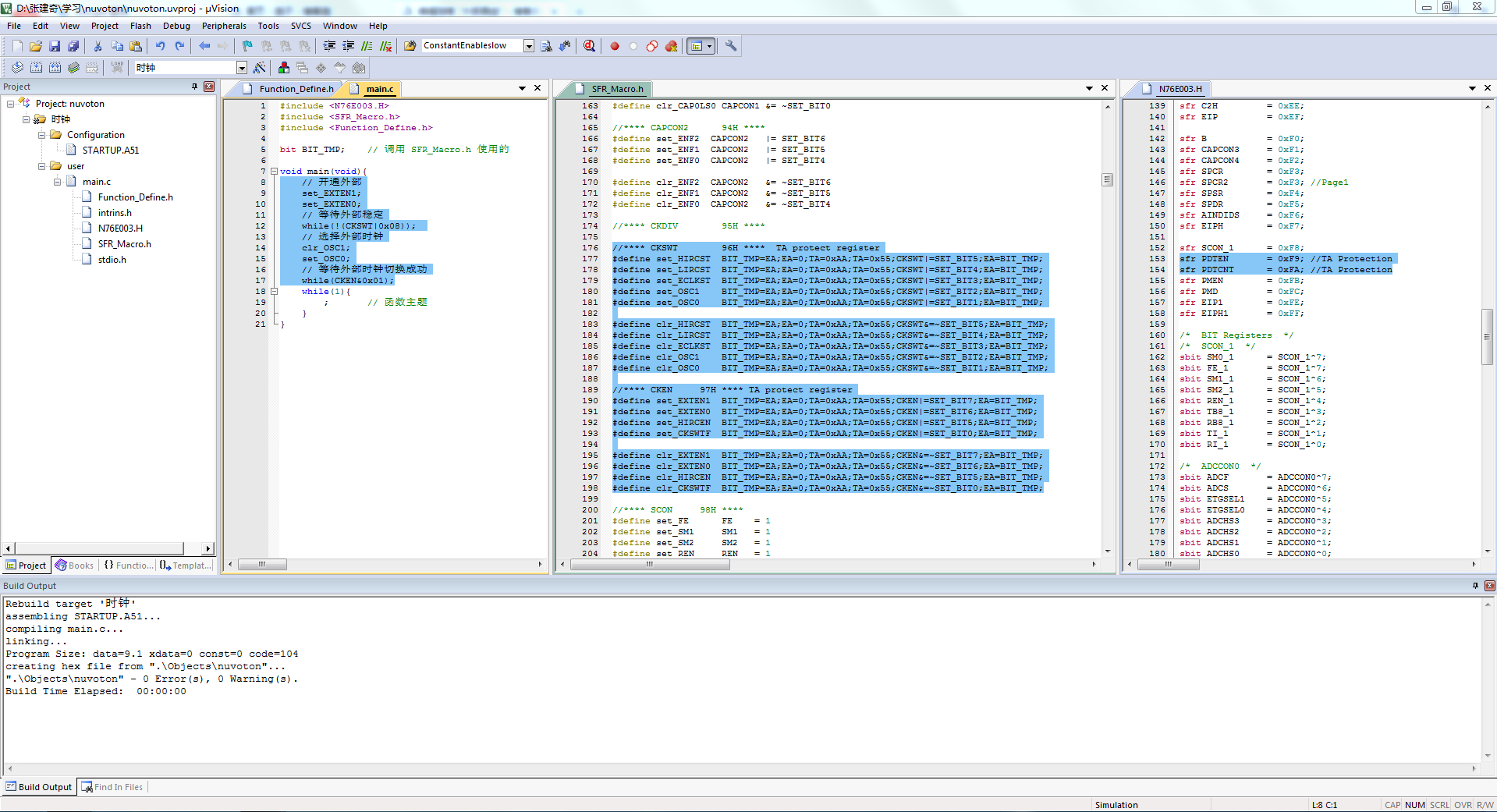
Task: Open the Peripherals menu
Action: (x=224, y=26)
